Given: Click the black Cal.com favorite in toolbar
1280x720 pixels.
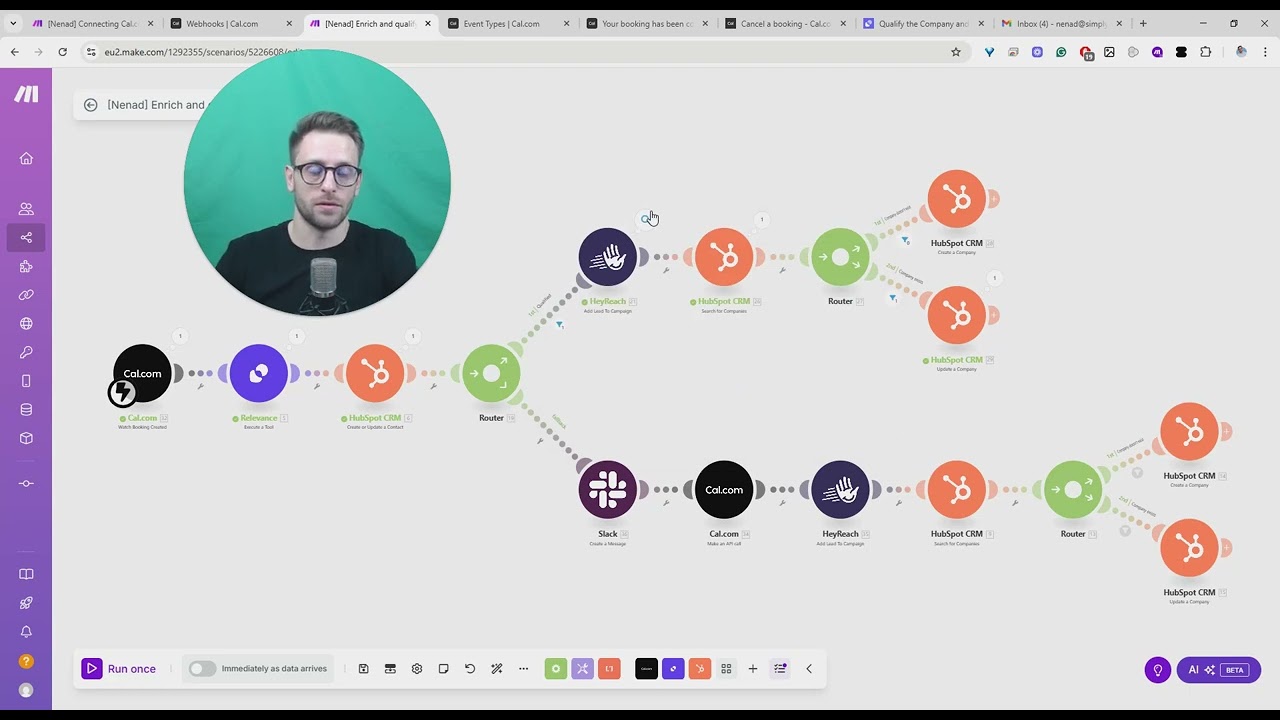Looking at the screenshot, I should click(x=647, y=669).
